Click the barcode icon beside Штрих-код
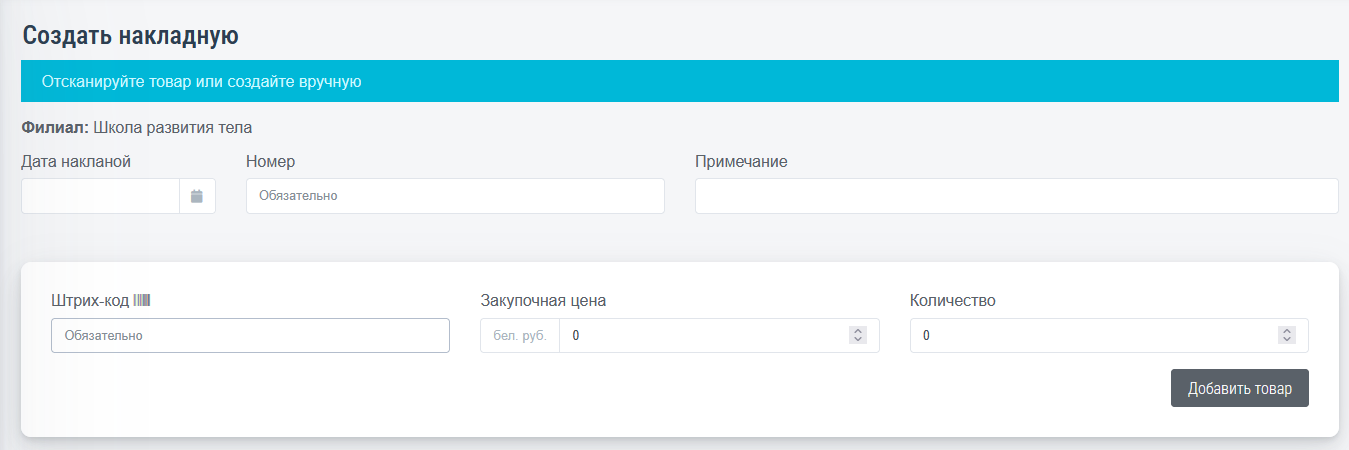This screenshot has height=450, width=1349. click(142, 300)
